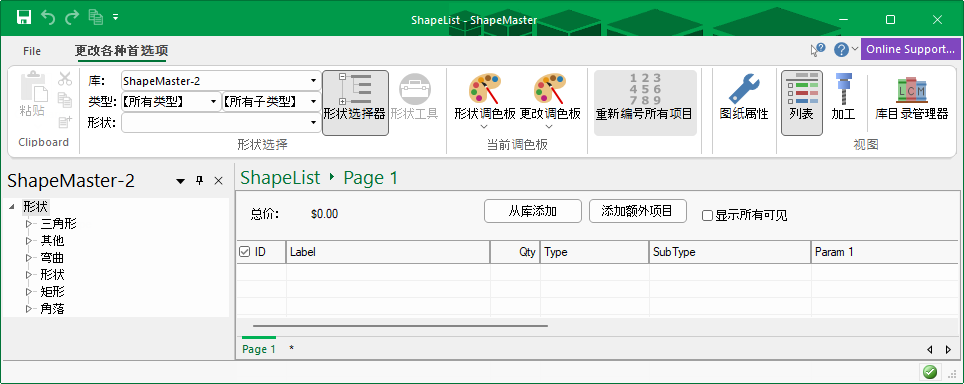964x384 pixels.
Task: Open the ShapeMaster-2 panel options arrow
Action: (180, 181)
